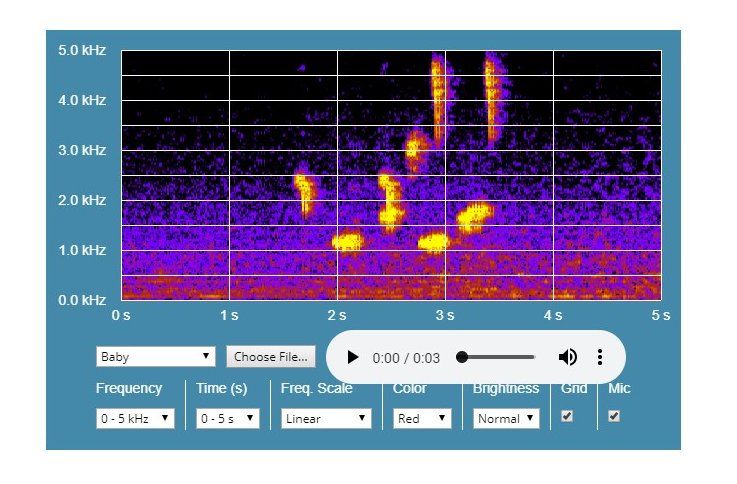Click the audio seek bar track

point(500,357)
